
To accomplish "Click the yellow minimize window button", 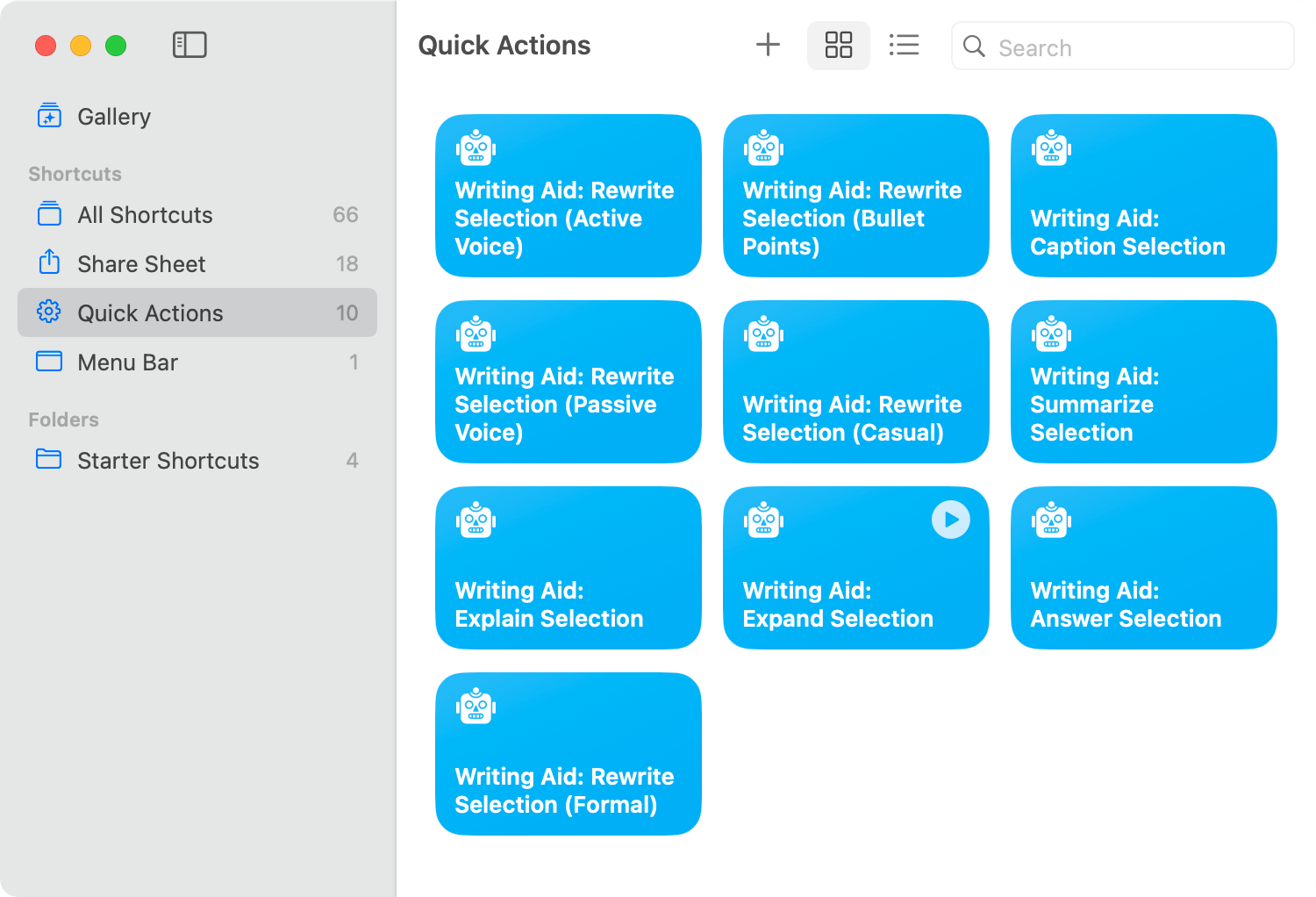I will pos(81,46).
